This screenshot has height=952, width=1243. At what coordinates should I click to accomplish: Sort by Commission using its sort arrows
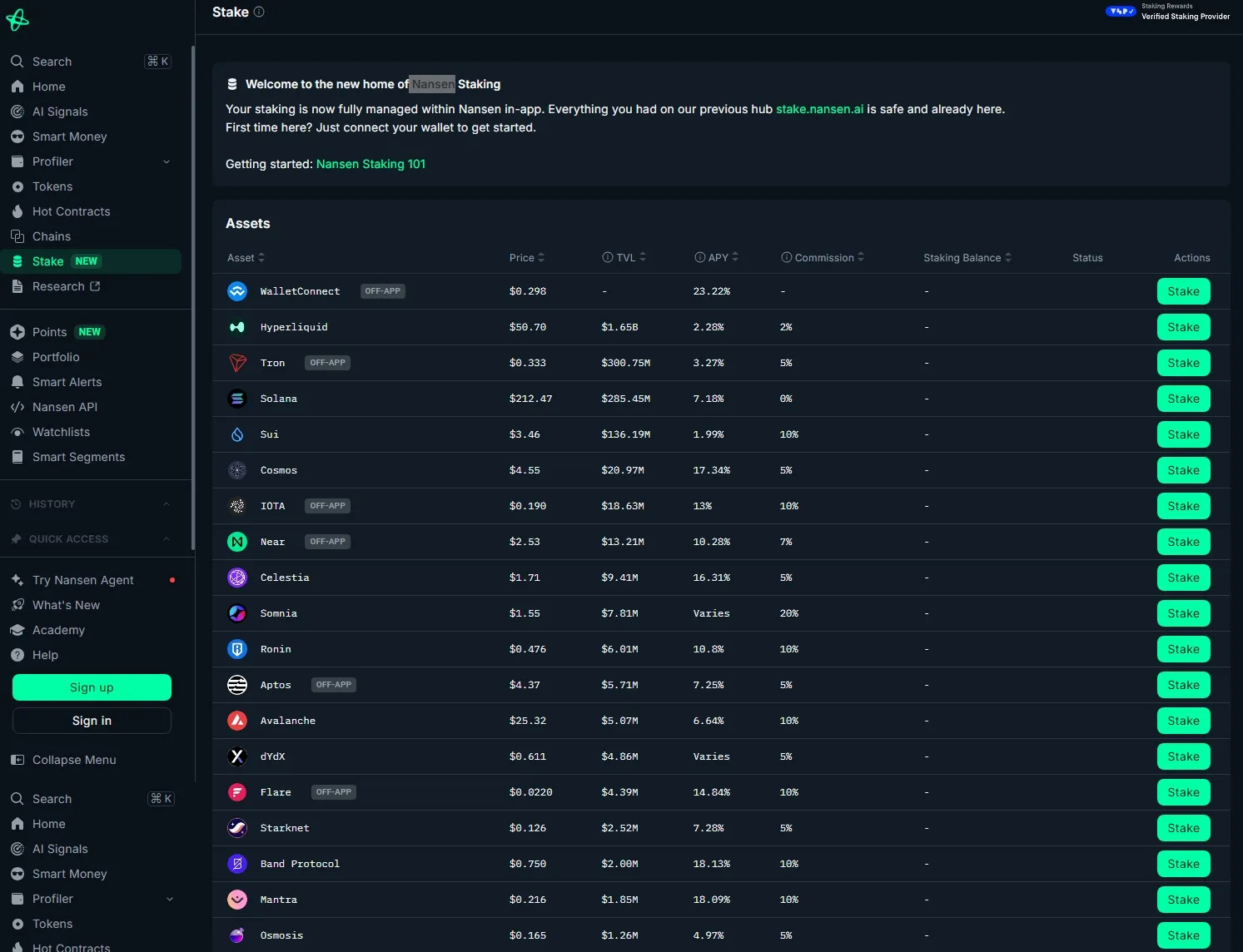[861, 258]
